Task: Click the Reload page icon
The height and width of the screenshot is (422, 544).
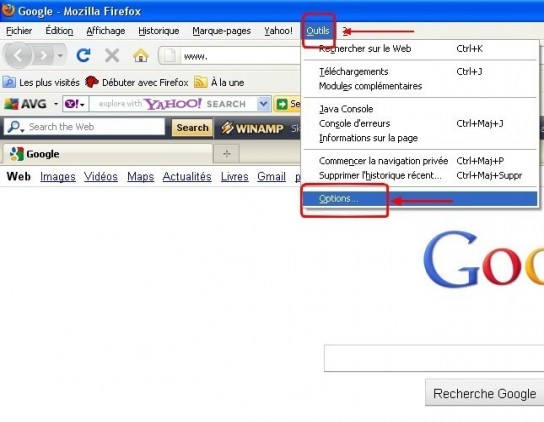Action: [83, 55]
